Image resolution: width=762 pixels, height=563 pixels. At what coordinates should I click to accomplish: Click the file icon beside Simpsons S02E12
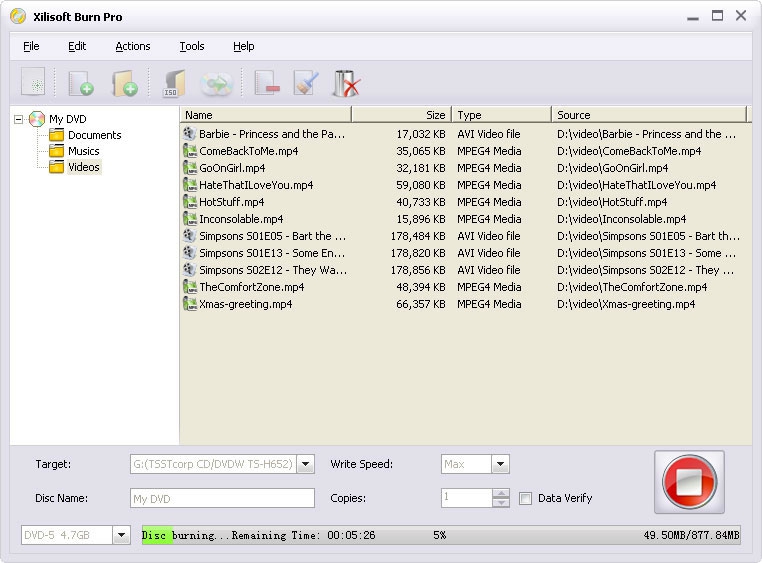[190, 270]
